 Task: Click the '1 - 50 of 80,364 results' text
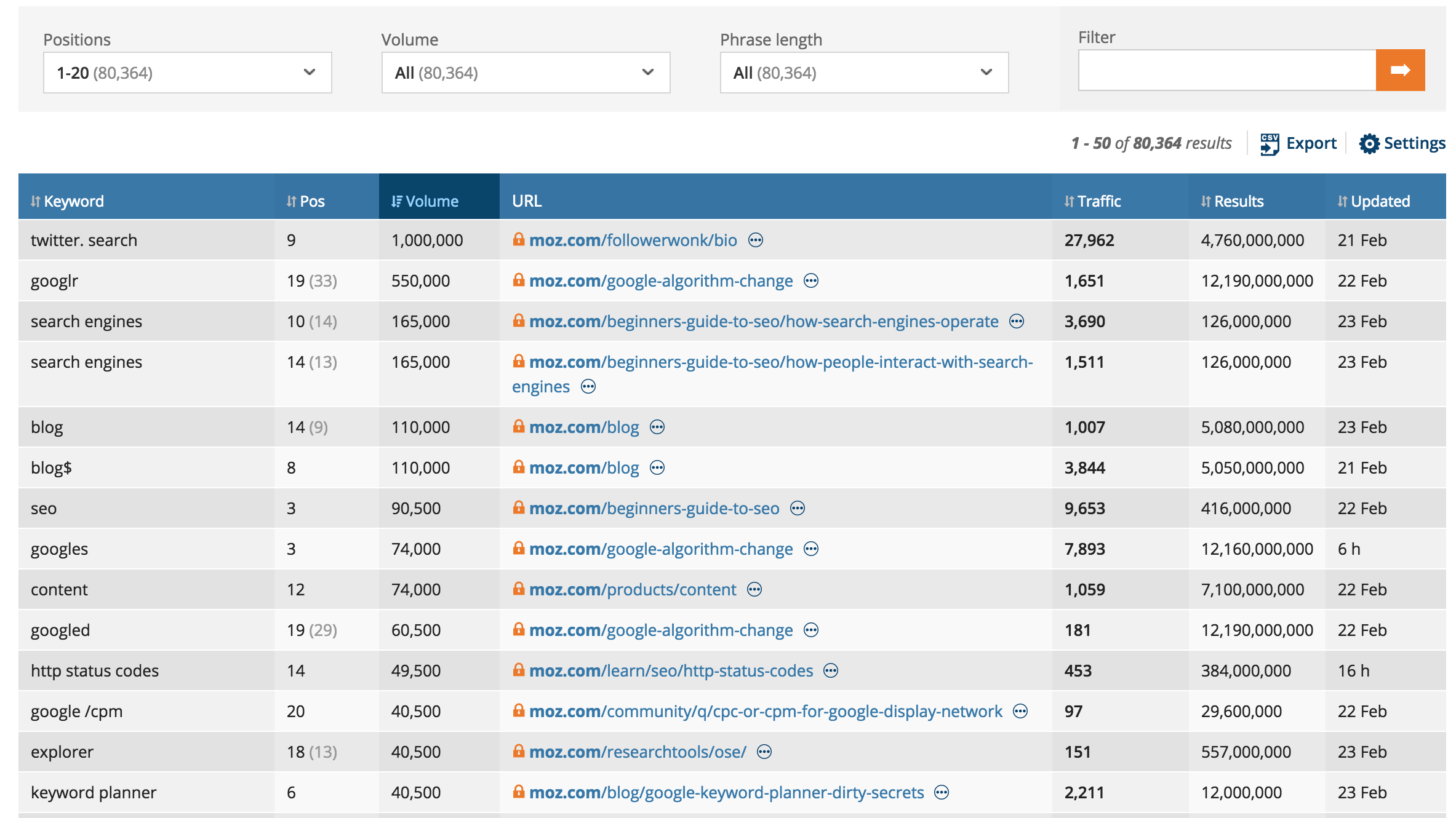1151,143
